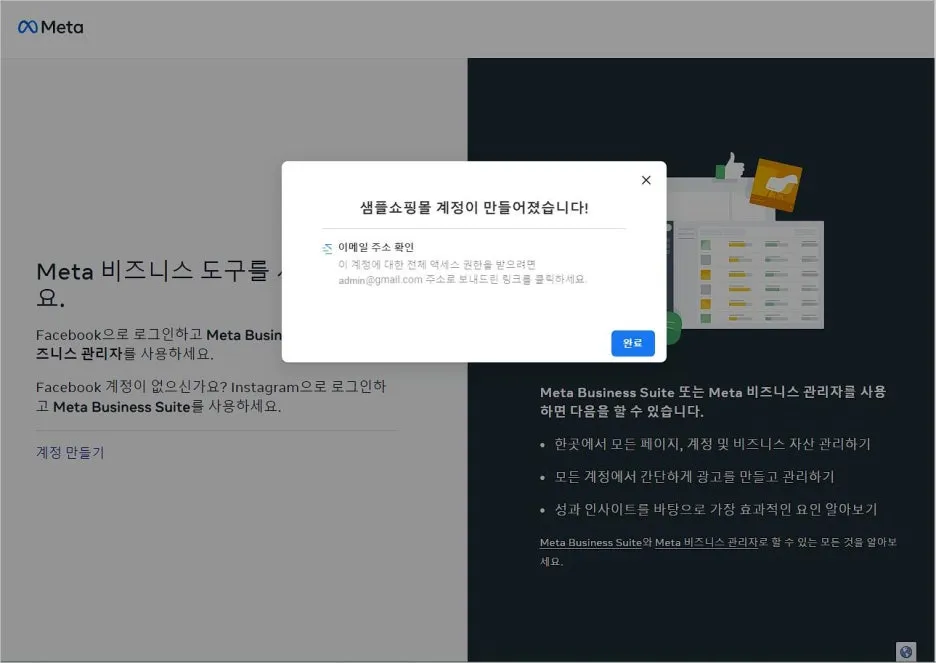Image resolution: width=936 pixels, height=663 pixels.
Task: Click the 샘플쇼핑몰 계정이 만들어졌습니다! title
Action: pos(474,208)
